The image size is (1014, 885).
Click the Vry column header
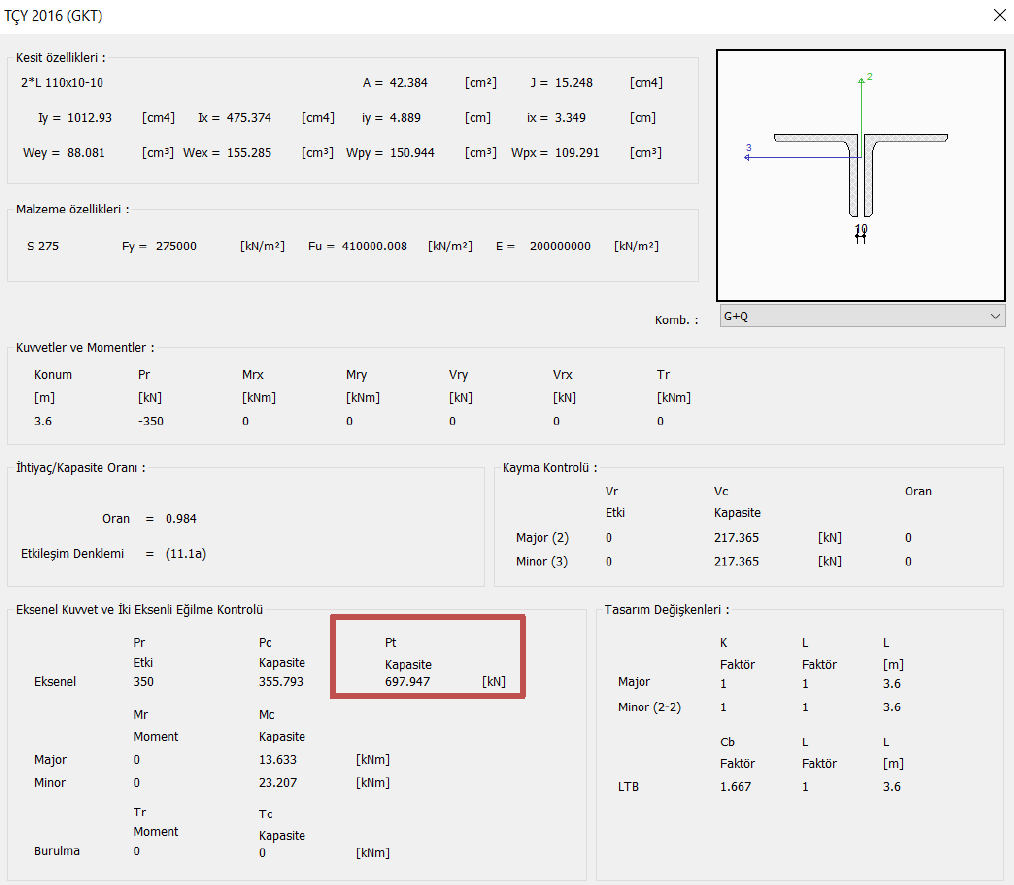pos(458,374)
